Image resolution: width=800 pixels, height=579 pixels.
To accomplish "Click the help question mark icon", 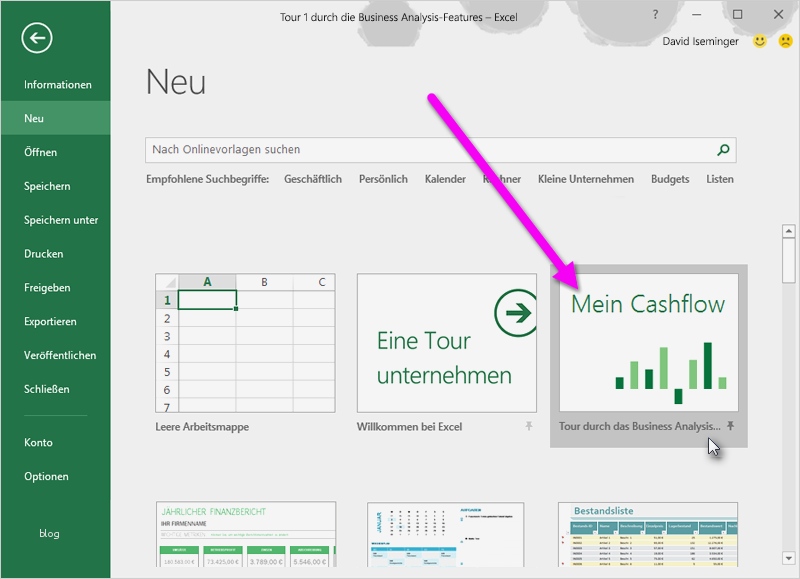I will coord(655,15).
